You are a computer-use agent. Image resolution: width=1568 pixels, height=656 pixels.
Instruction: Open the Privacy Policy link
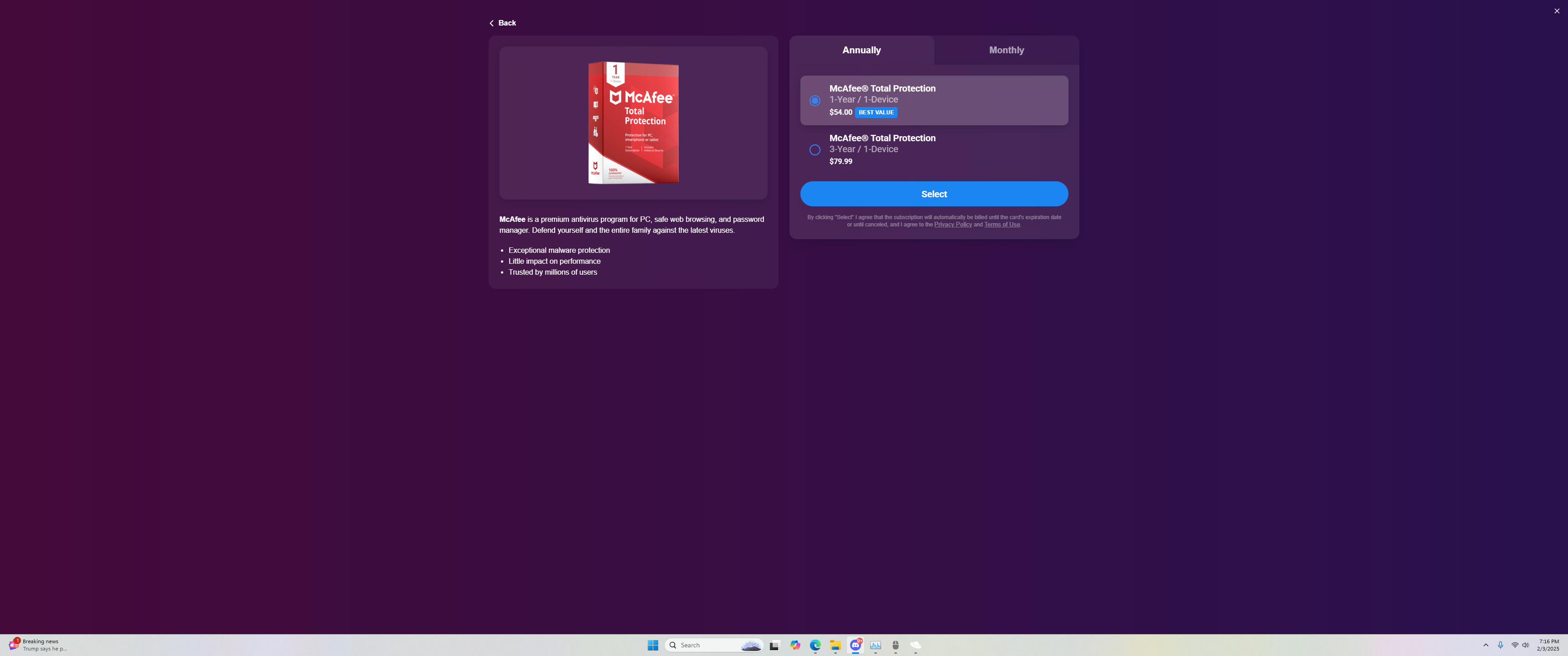(x=953, y=225)
